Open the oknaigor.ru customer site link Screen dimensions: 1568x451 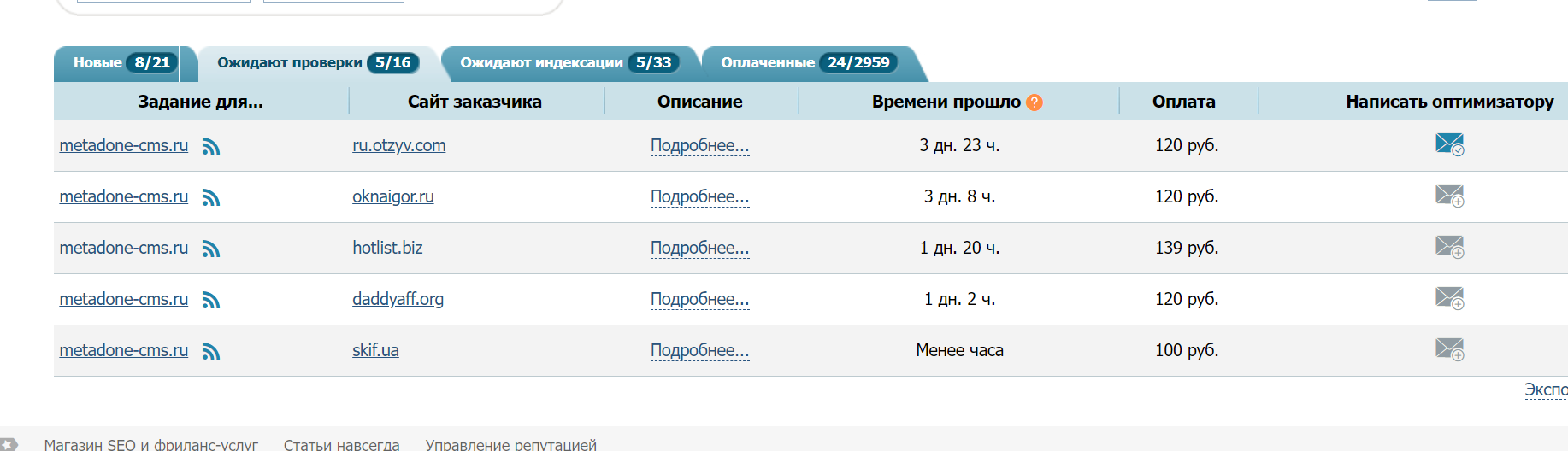pyautogui.click(x=392, y=196)
